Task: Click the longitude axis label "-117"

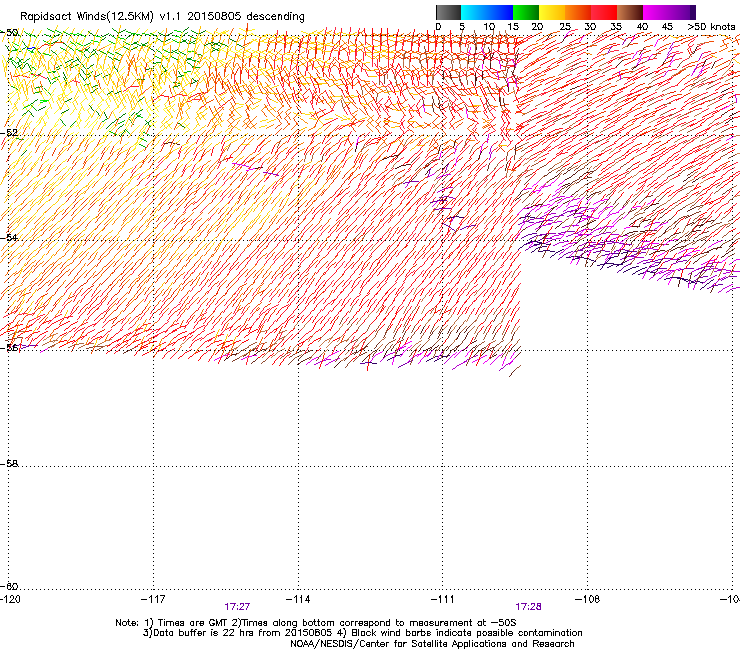Action: click(153, 599)
